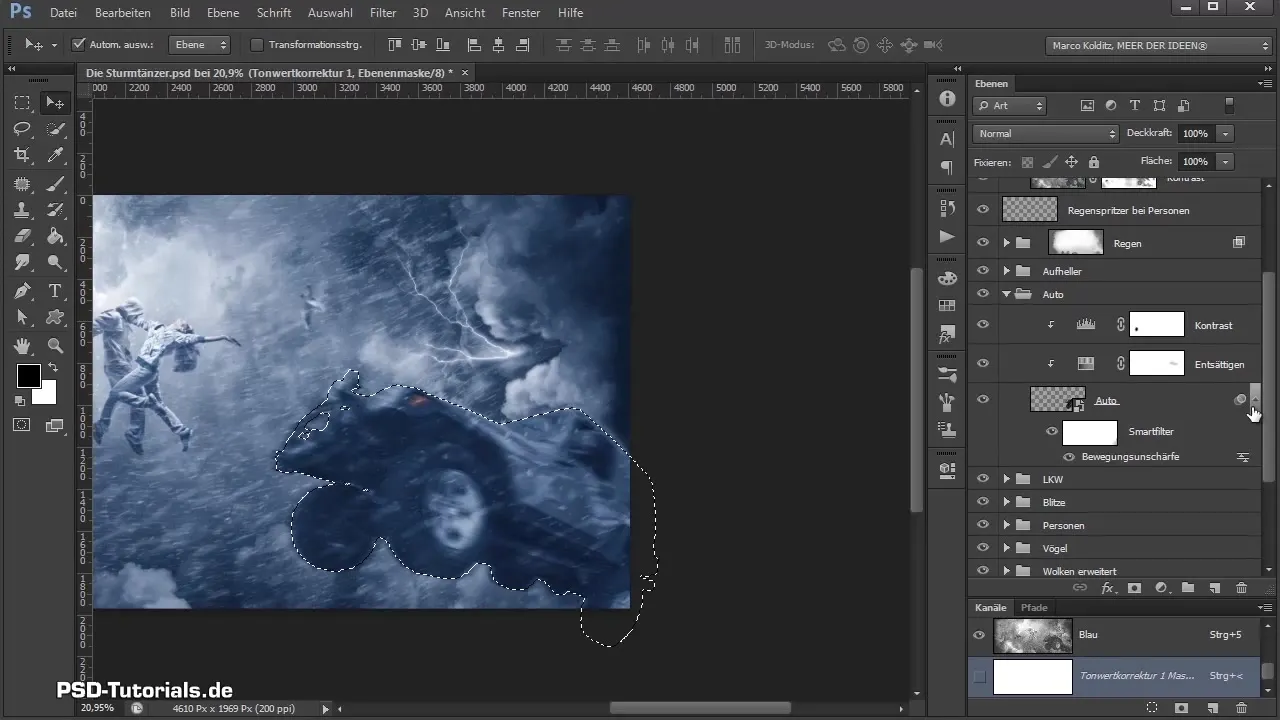
Task: Toggle Quick Mask mode
Action: point(22,425)
